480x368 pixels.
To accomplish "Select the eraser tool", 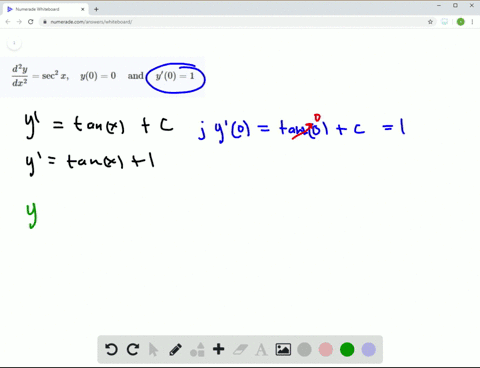I will click(x=240, y=350).
